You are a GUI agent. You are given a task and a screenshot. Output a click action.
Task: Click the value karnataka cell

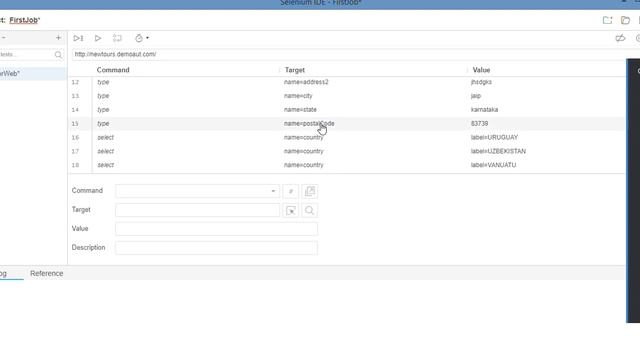pos(484,110)
